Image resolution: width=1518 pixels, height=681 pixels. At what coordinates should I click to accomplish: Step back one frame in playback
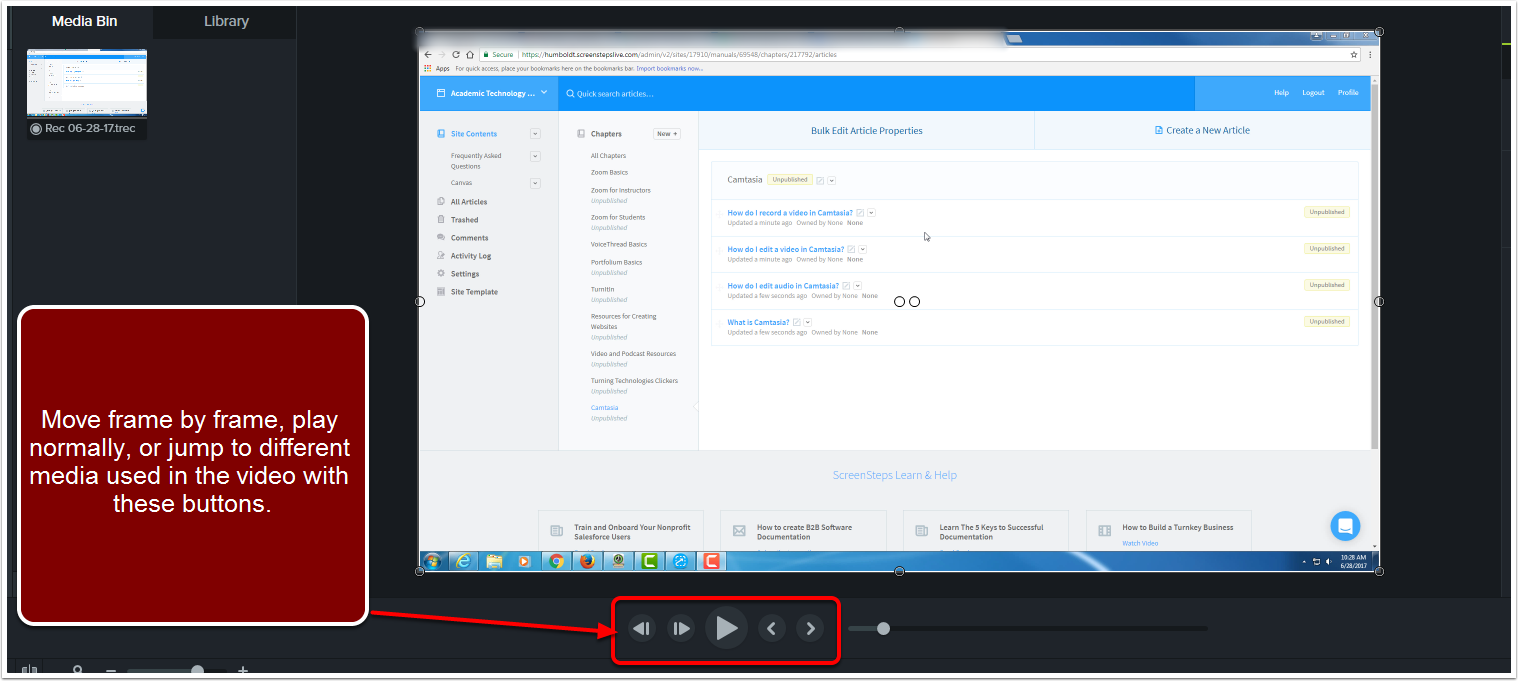pos(642,629)
